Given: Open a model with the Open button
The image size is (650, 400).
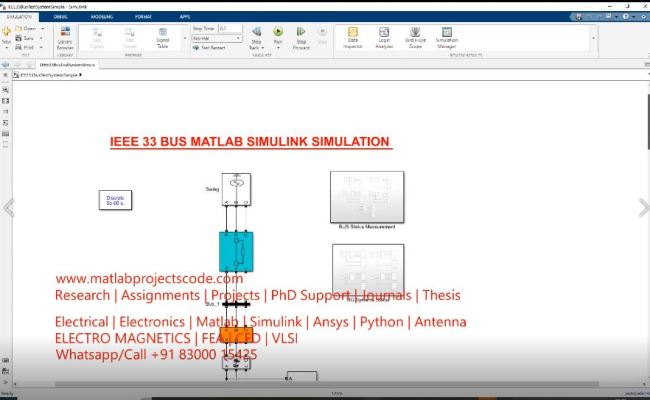Looking at the screenshot, I should point(26,29).
